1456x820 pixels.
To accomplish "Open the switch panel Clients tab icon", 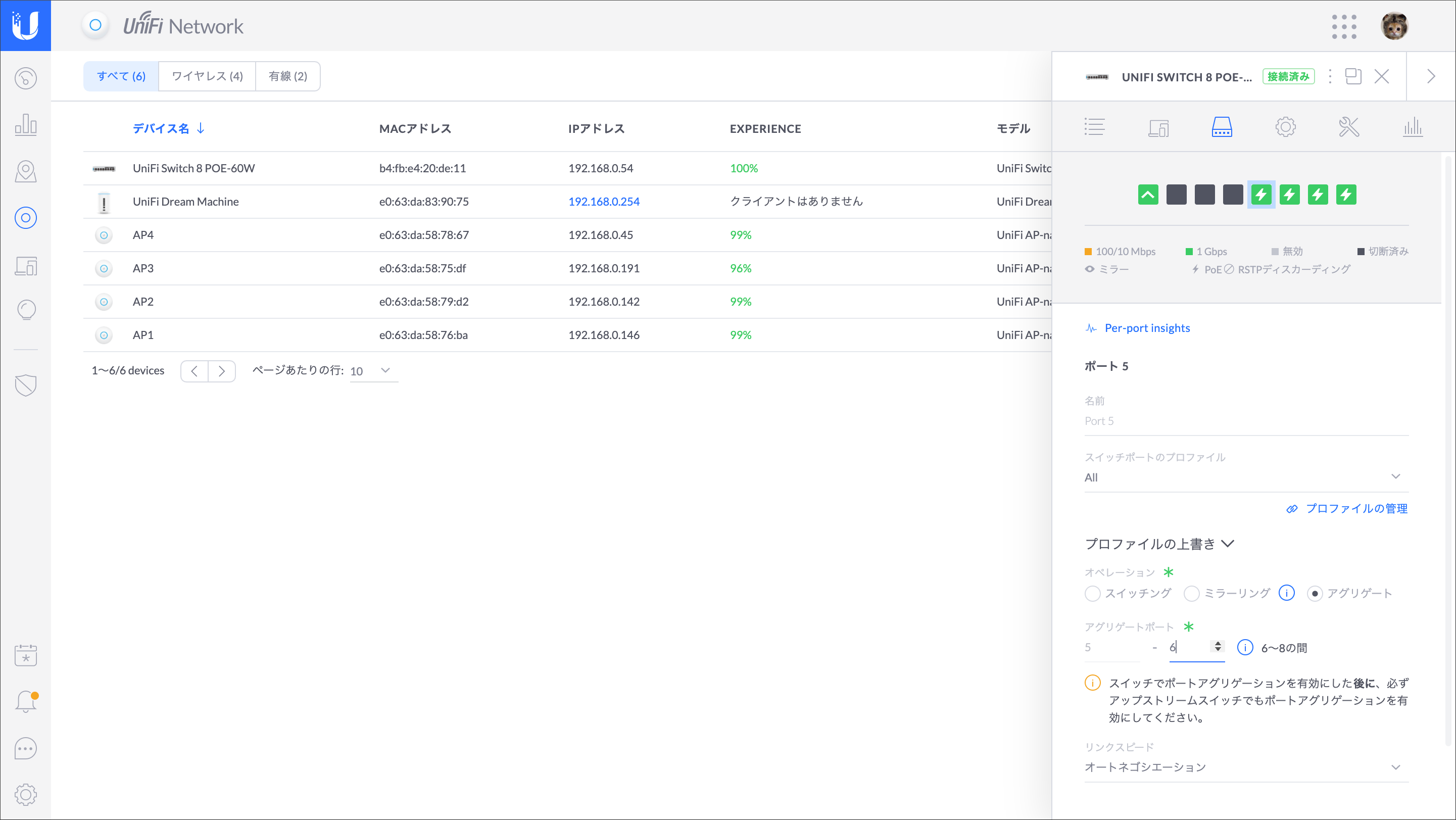I will (x=1158, y=127).
